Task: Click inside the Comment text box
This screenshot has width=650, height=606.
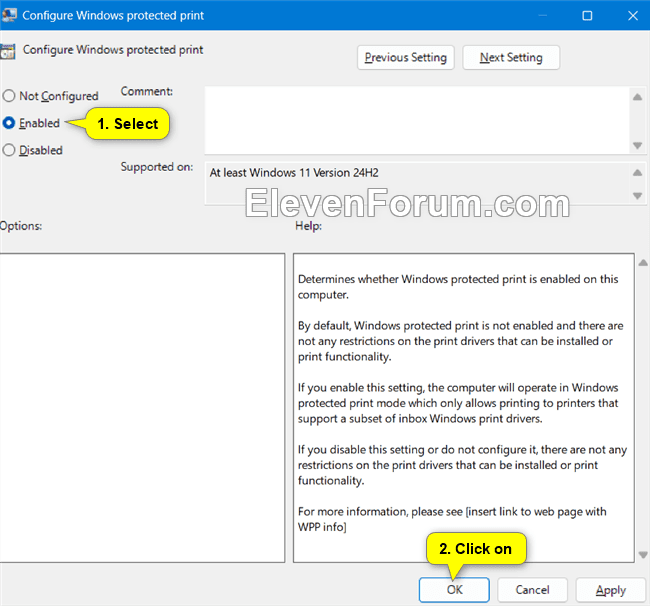Action: tap(417, 120)
